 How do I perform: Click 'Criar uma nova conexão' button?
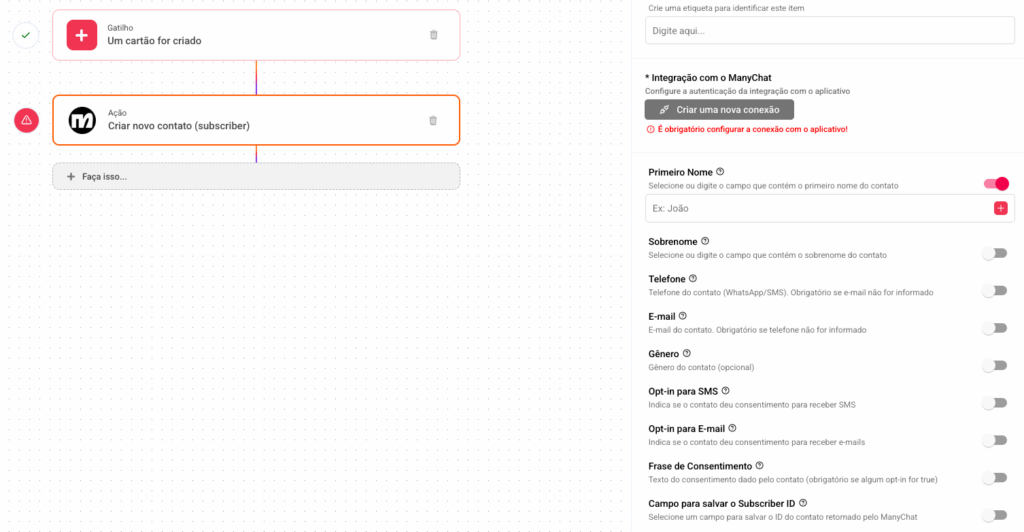point(719,109)
